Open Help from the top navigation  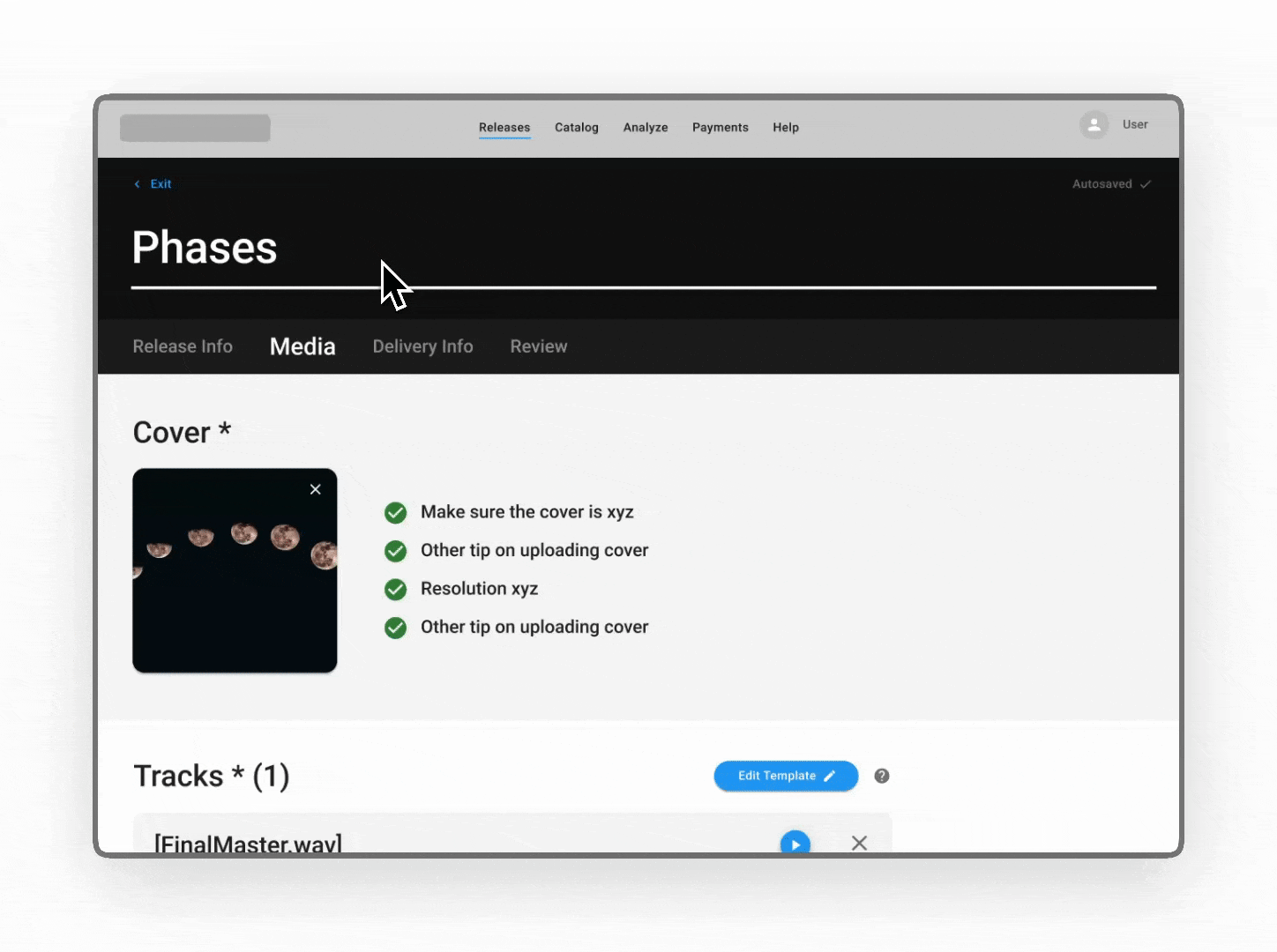(x=785, y=128)
